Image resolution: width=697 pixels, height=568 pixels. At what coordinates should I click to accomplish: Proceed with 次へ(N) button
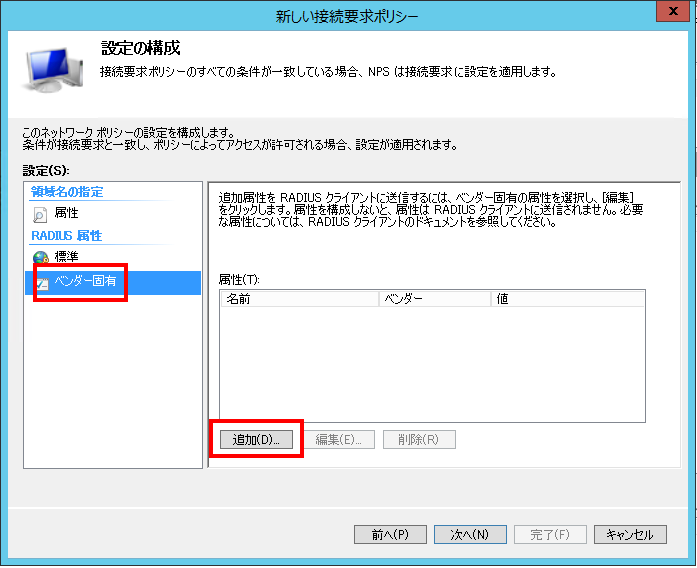[470, 534]
